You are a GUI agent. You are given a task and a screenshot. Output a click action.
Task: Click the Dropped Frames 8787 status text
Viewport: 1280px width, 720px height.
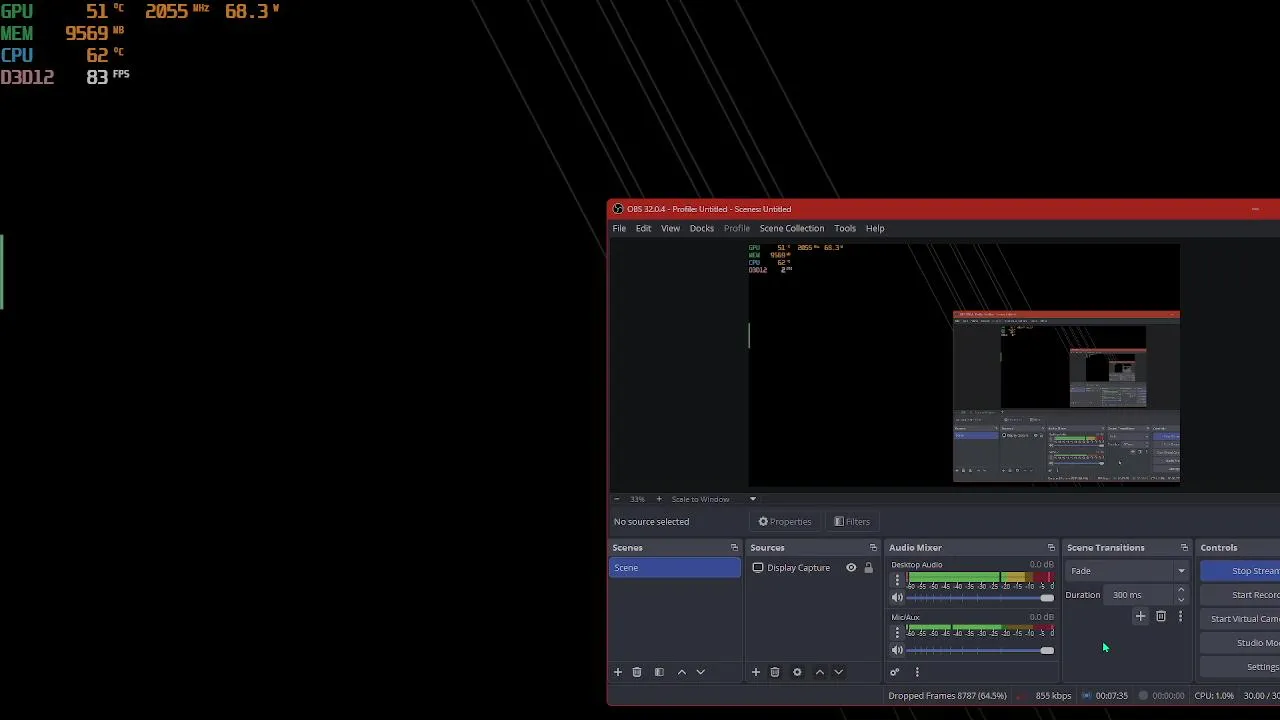(947, 696)
